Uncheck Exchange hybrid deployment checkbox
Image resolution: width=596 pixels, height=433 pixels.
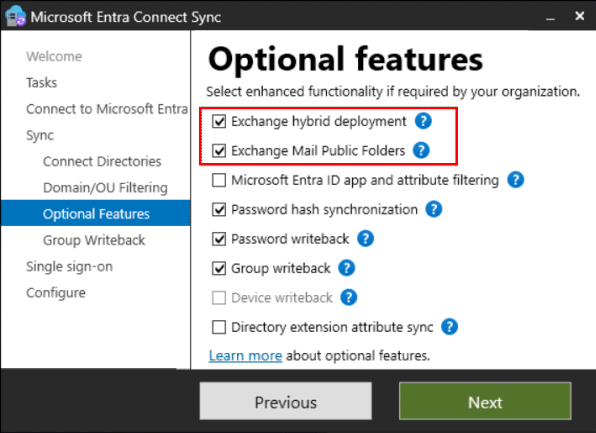(x=219, y=122)
